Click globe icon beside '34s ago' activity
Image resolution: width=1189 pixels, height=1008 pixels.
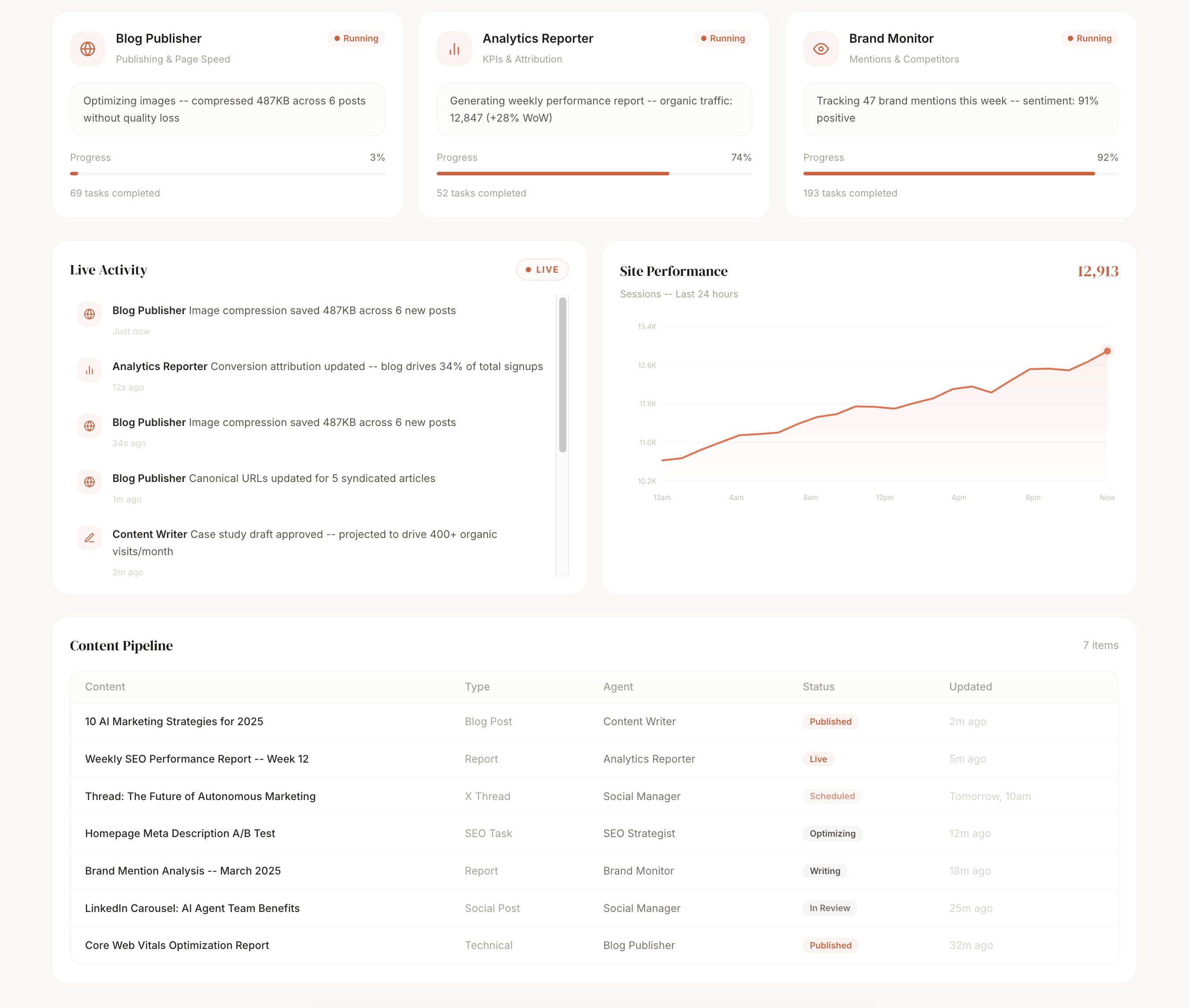pos(90,426)
